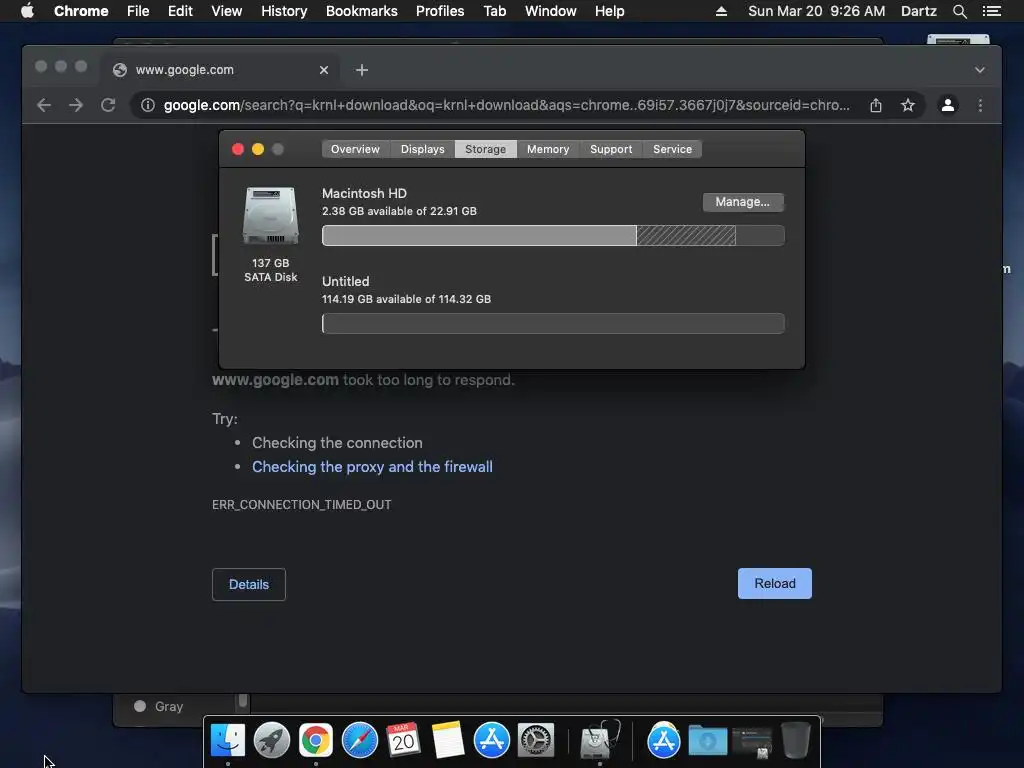Switch to the Overview tab

coord(355,149)
